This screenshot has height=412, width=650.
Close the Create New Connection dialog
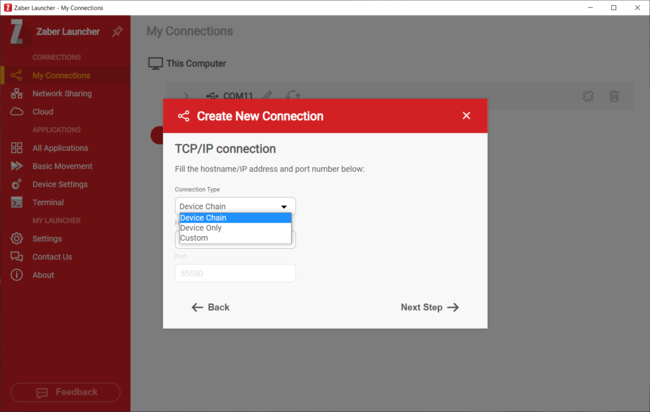[x=466, y=116]
